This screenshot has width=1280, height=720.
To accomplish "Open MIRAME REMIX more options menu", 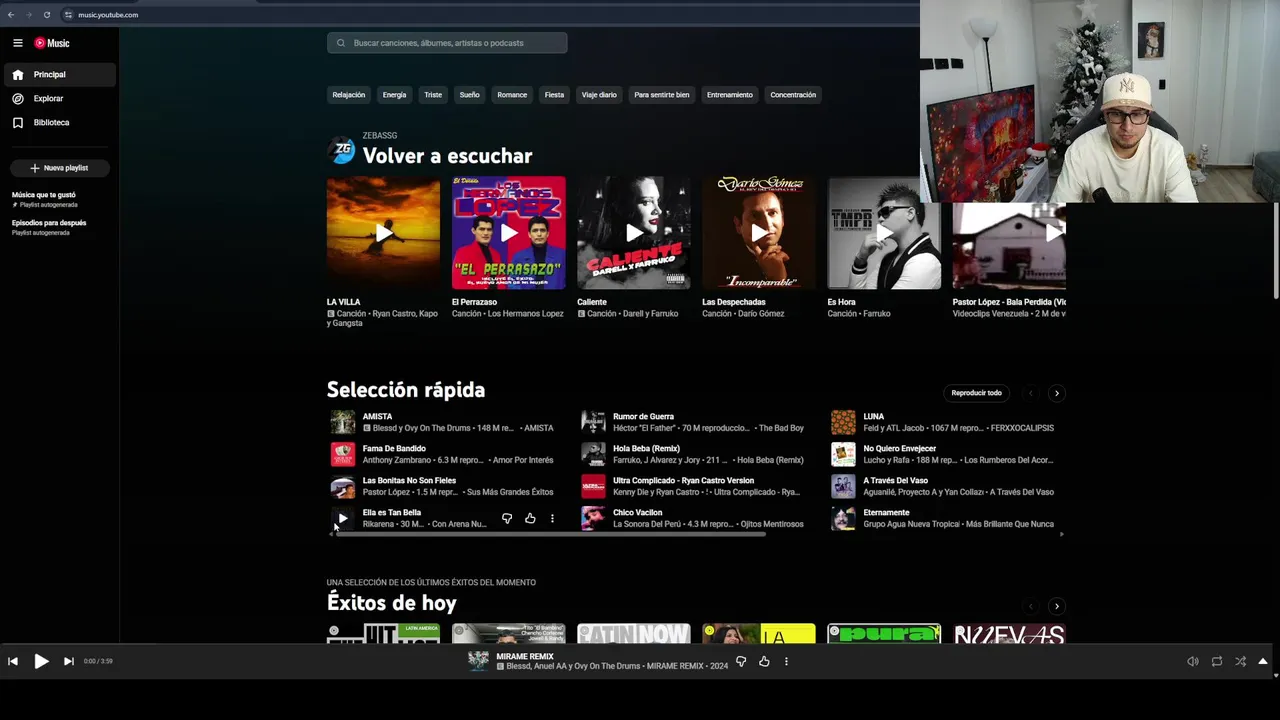I will (786, 661).
